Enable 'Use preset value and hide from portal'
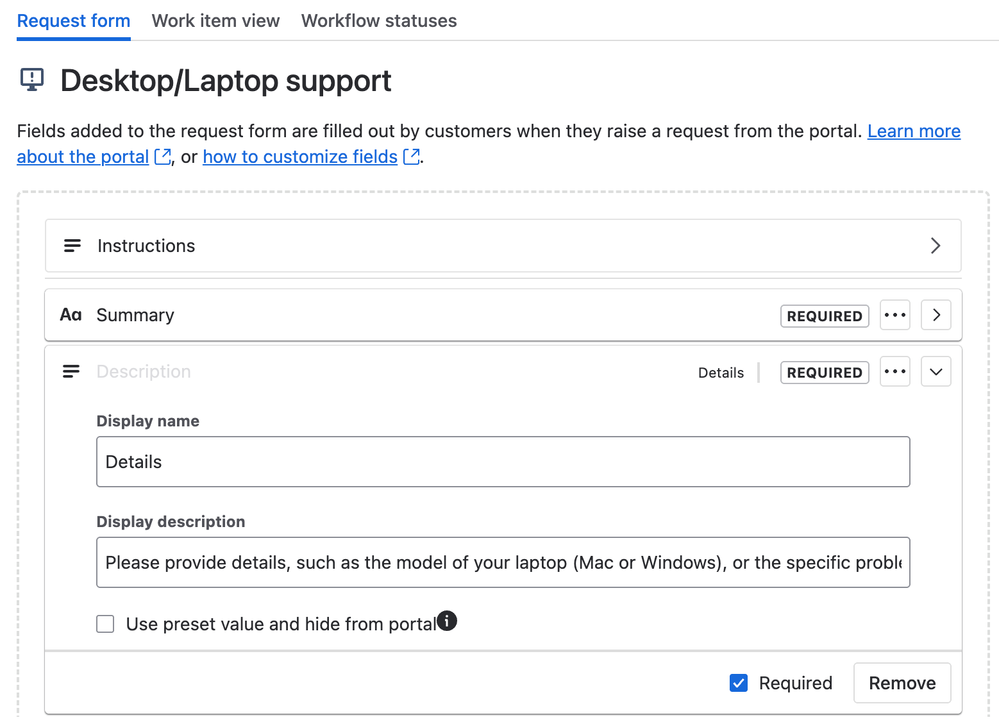This screenshot has height=722, width=999. click(105, 624)
